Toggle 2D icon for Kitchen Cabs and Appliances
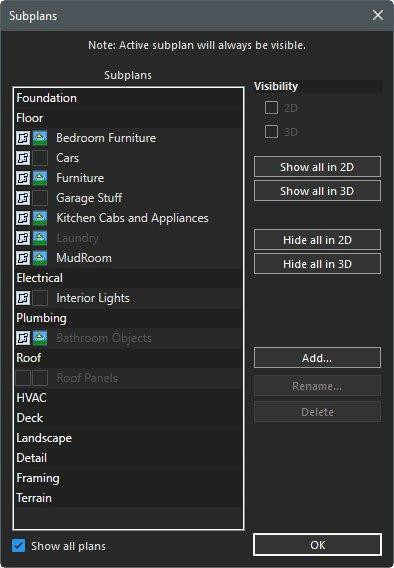 [23, 218]
